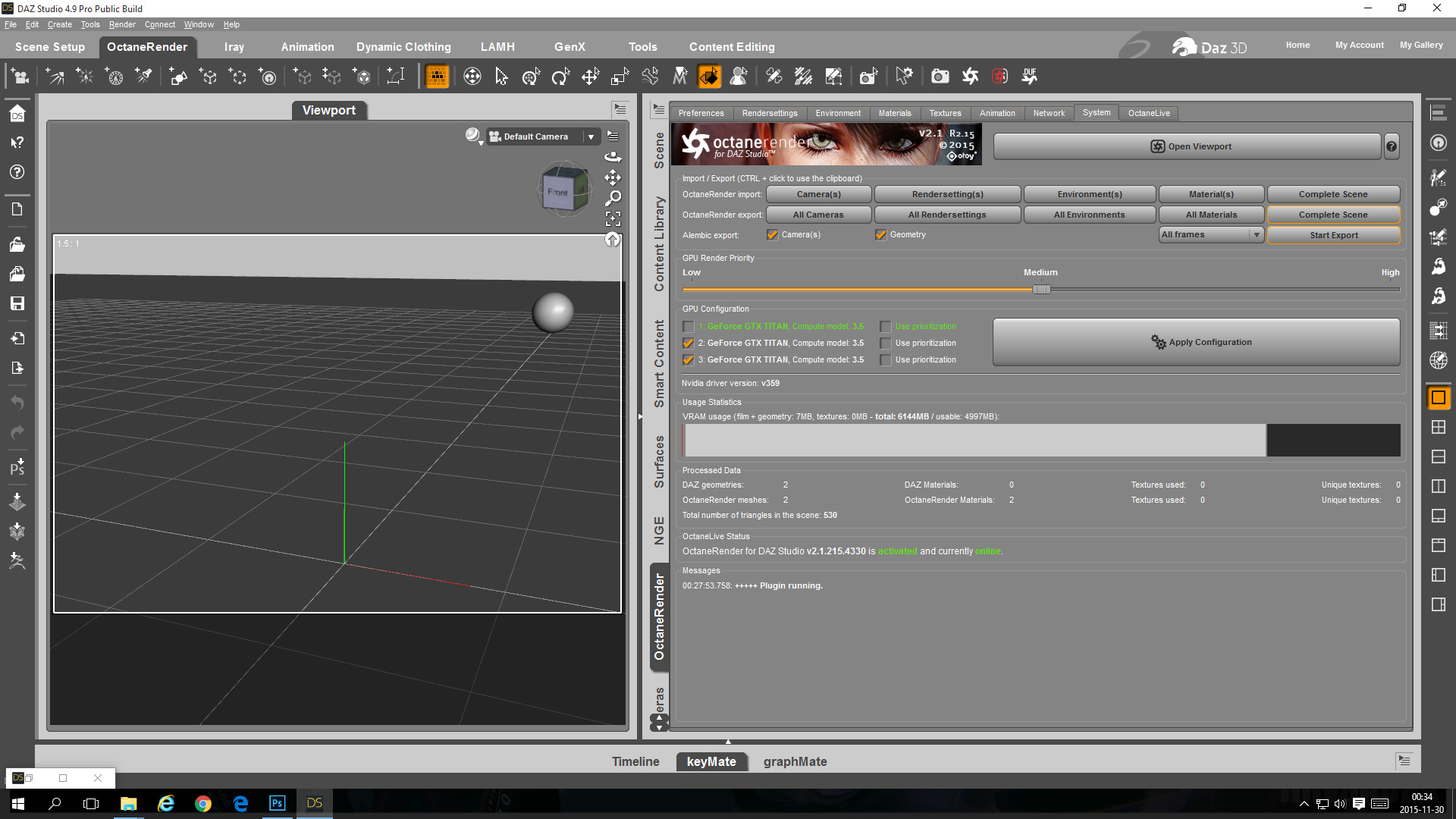This screenshot has width=1456, height=819.
Task: Open the Default Camera dropdown
Action: [591, 136]
